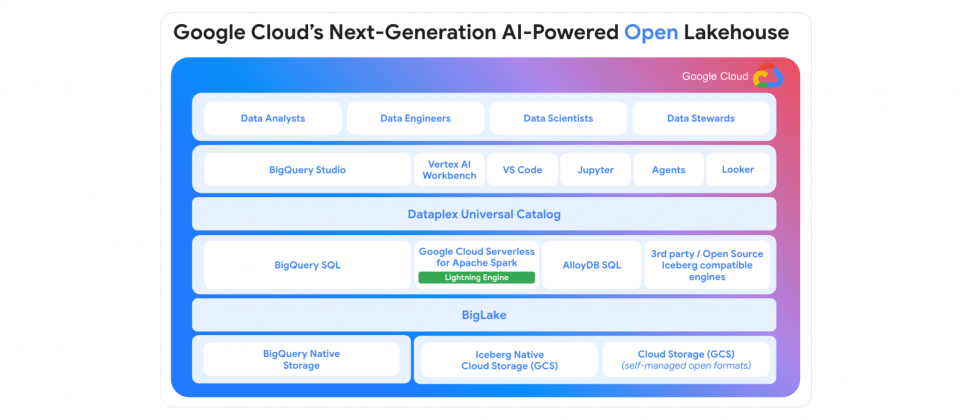Click the VS Code box
Image resolution: width=960 pixels, height=420 pixels.
pos(522,170)
